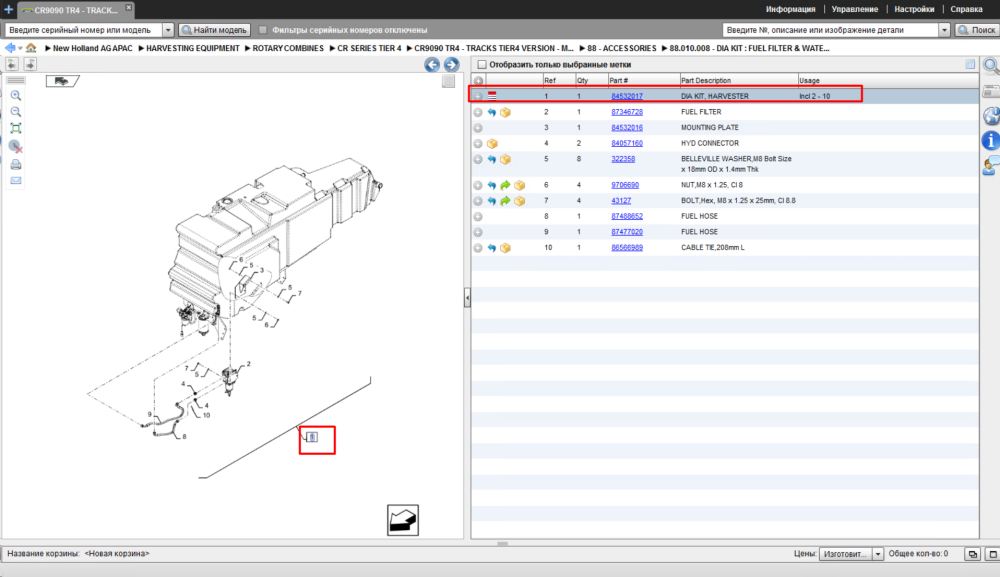This screenshot has height=577, width=1000.
Task: Expand the diagram panel with the right arrow button
Action: coord(30,64)
